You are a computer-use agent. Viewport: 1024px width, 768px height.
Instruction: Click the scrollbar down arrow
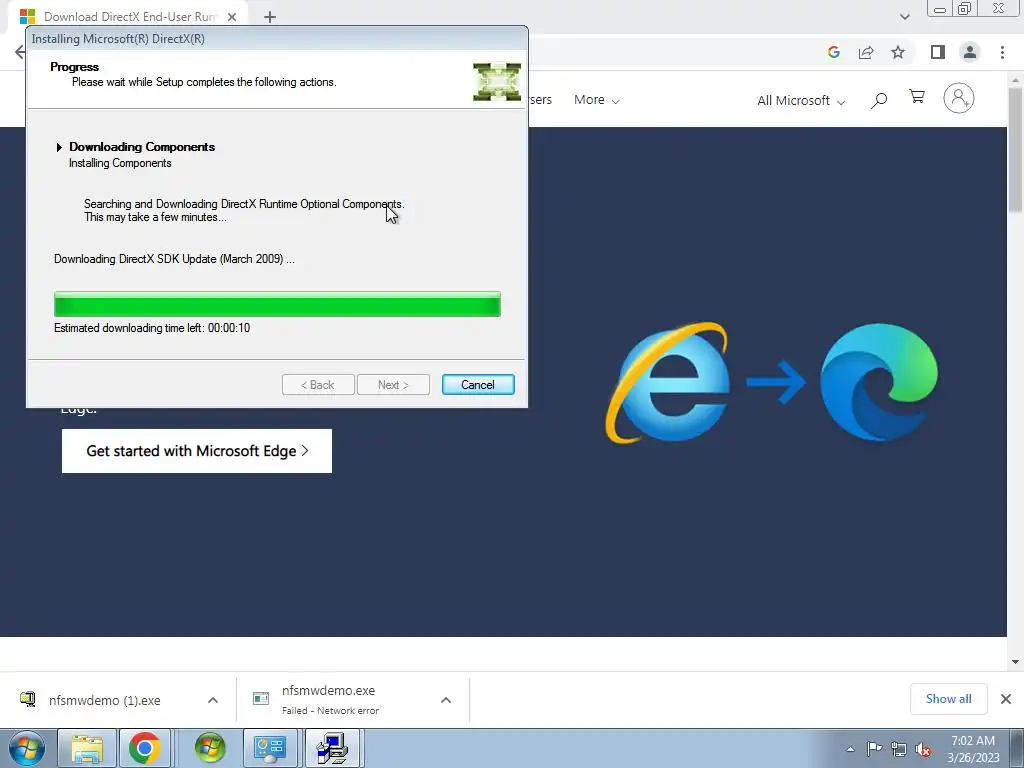point(1016,662)
